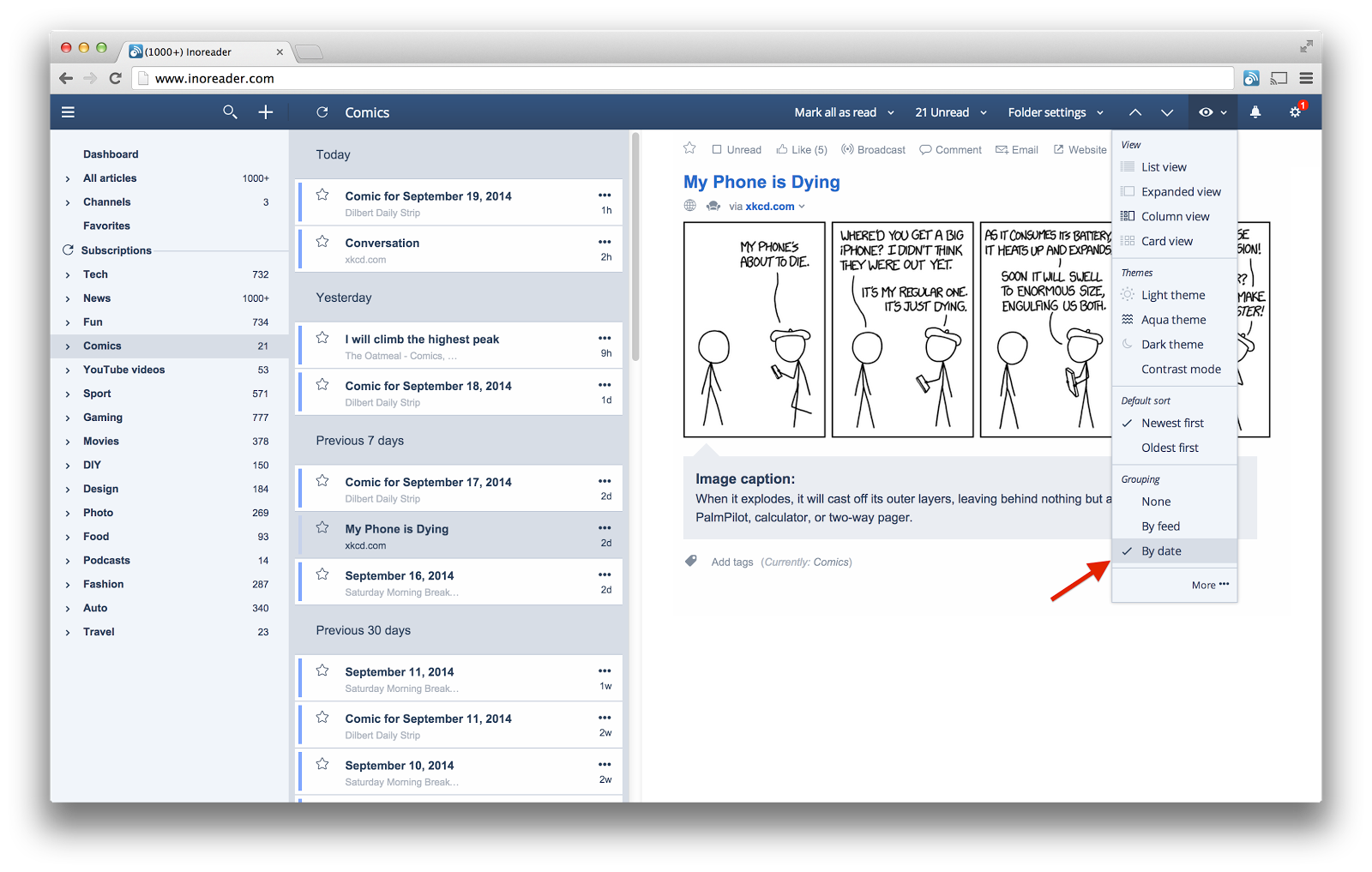Open the via xkcd.com source dropdown arrow

click(803, 207)
